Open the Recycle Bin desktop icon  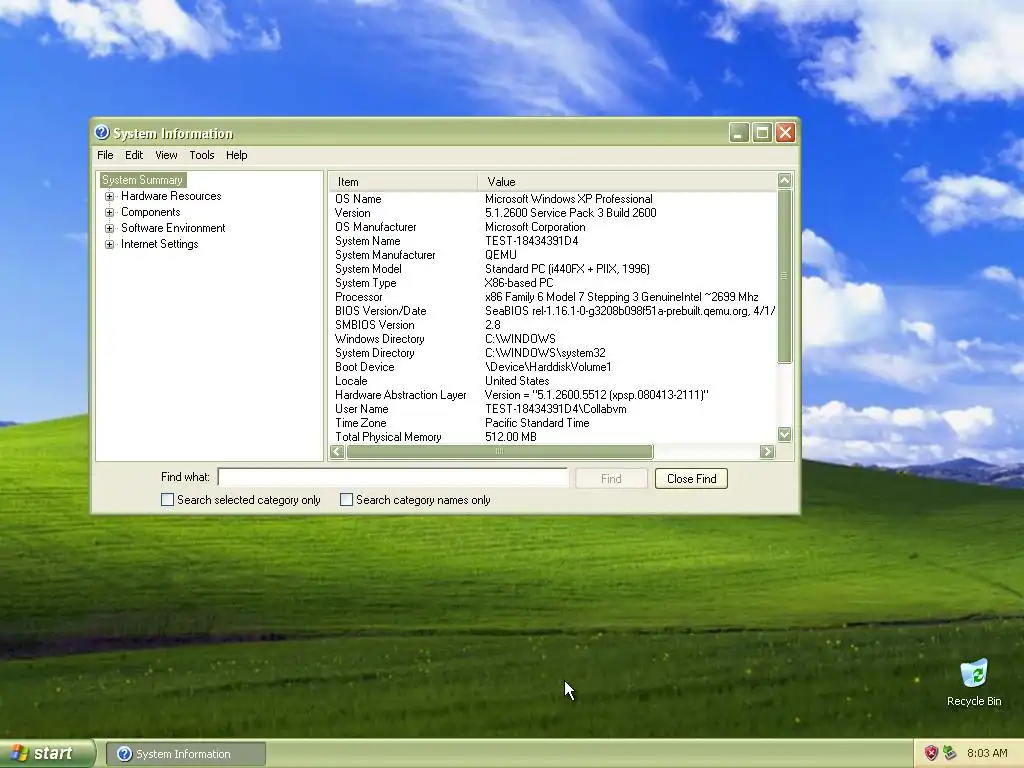[x=974, y=682]
